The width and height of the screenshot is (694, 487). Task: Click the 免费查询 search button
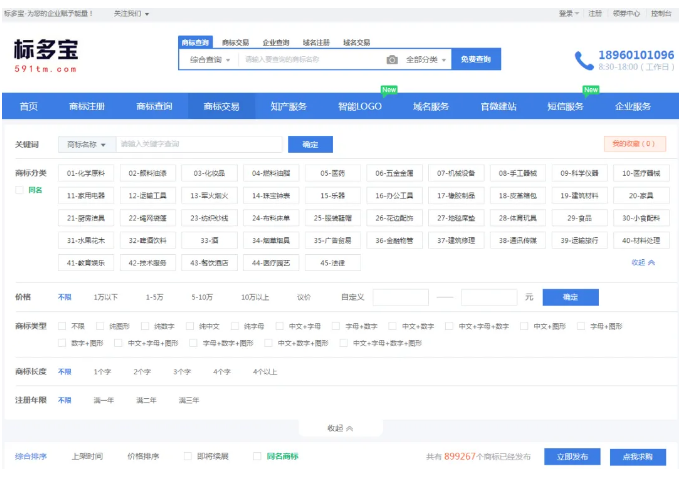[x=476, y=60]
